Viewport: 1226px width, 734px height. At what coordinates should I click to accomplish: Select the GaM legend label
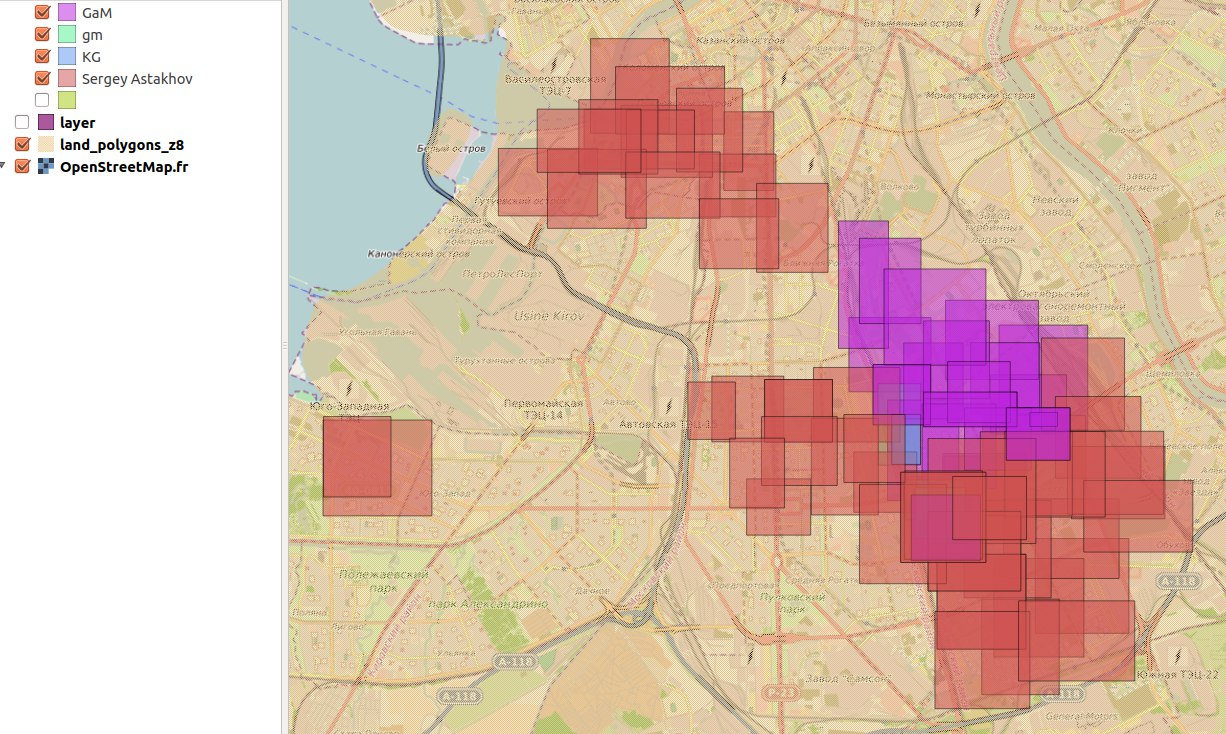tap(97, 13)
